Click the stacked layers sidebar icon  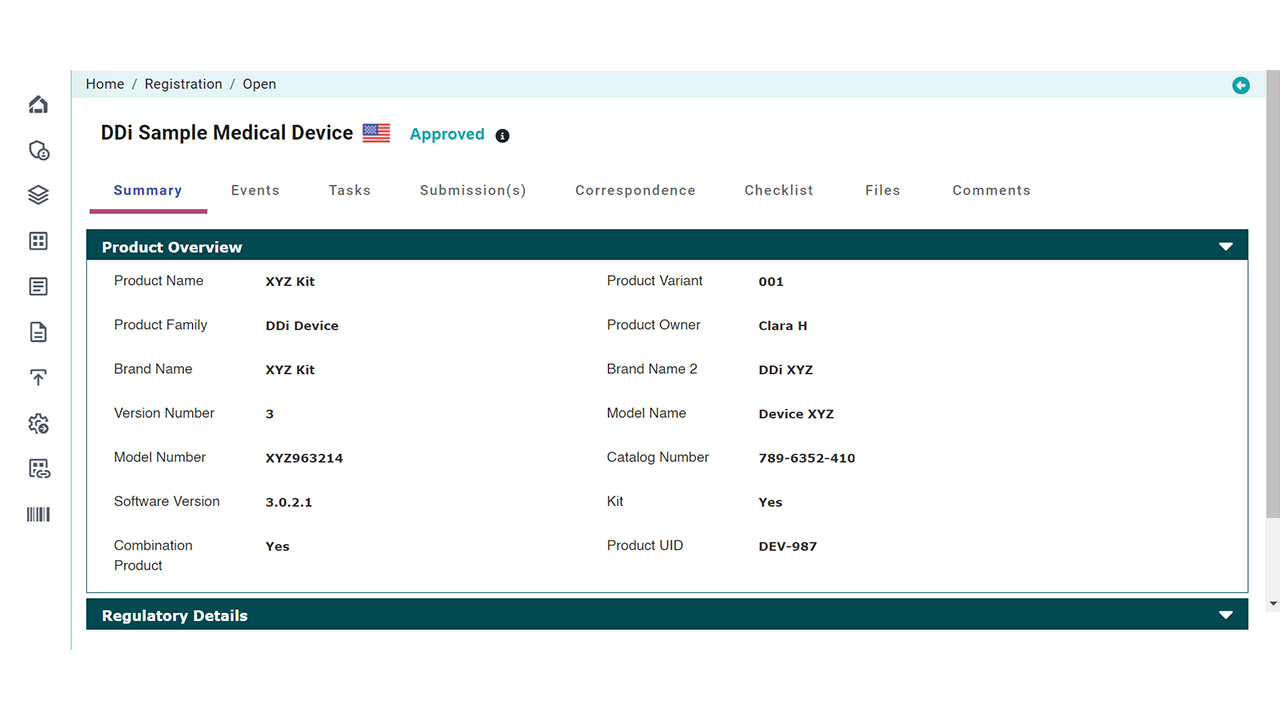point(38,195)
